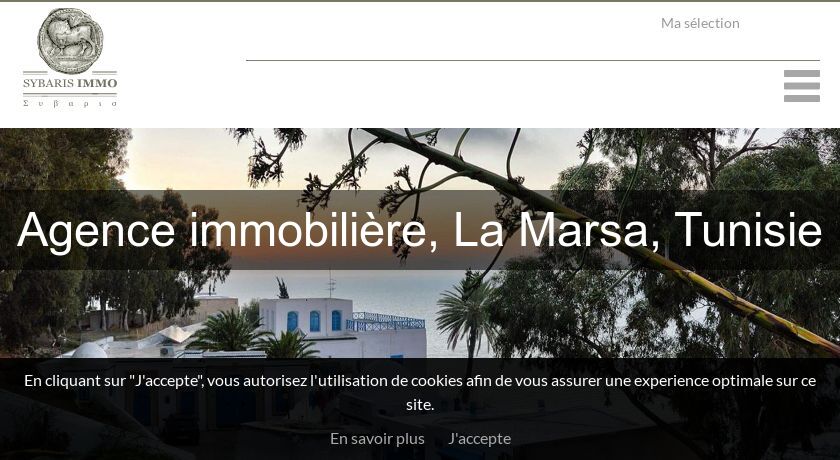Click the bottom bar of the hamburger icon
This screenshot has height=460, width=840.
[x=801, y=99]
